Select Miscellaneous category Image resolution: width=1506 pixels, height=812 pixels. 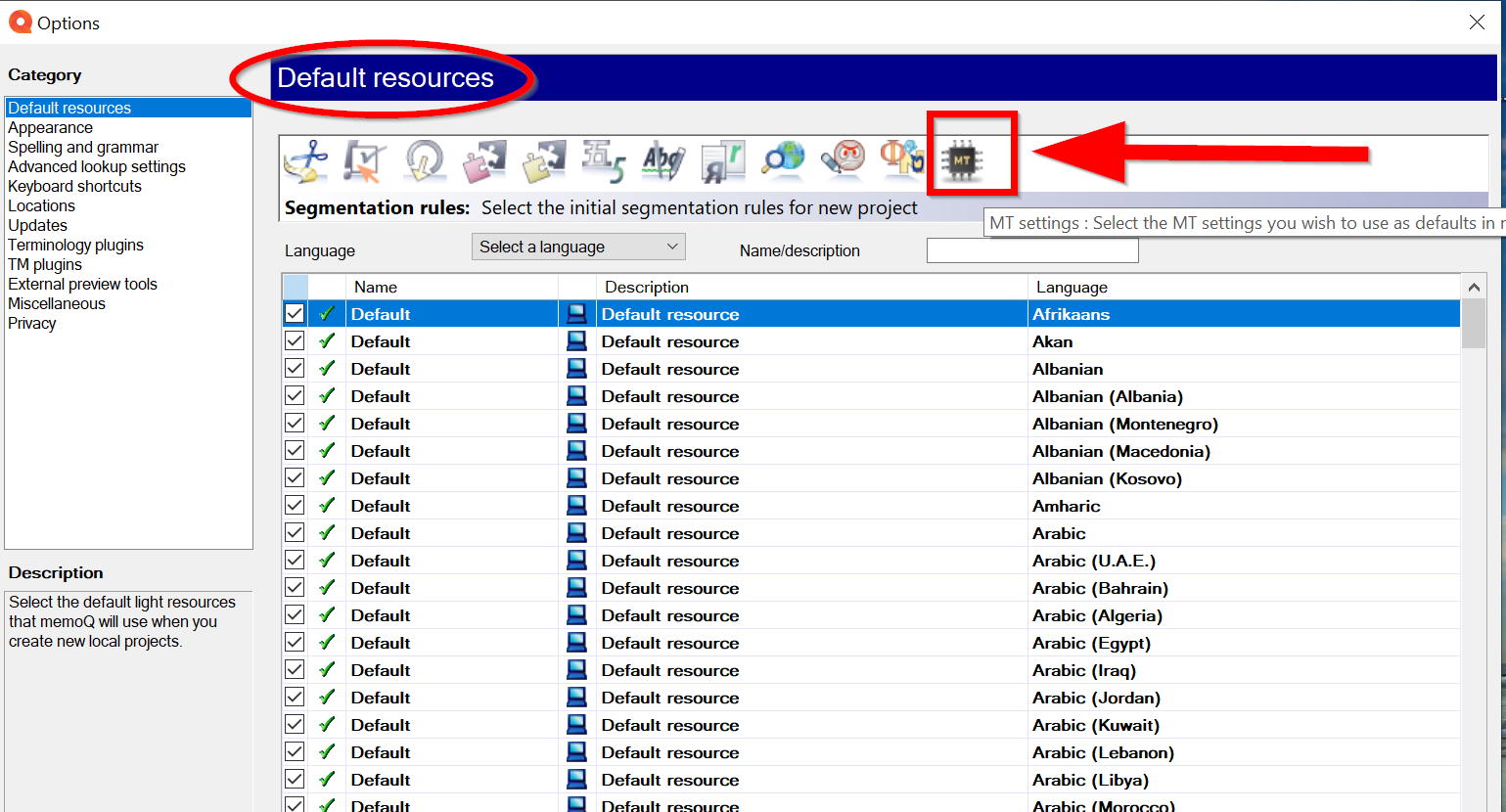(57, 303)
